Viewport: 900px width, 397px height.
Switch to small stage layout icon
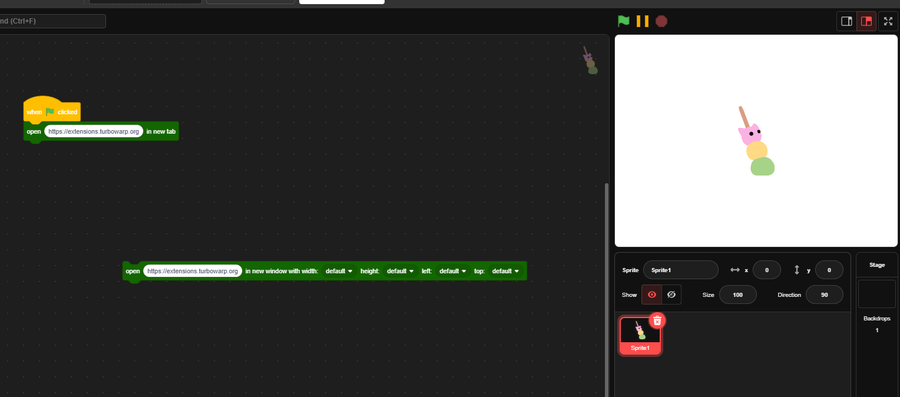pyautogui.click(x=846, y=21)
